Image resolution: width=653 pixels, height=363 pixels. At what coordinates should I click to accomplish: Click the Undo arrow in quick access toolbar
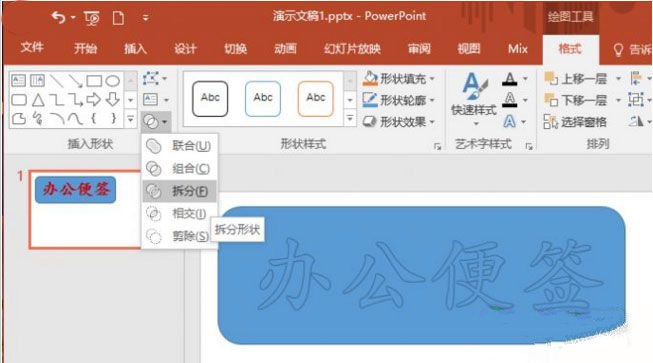(58, 17)
